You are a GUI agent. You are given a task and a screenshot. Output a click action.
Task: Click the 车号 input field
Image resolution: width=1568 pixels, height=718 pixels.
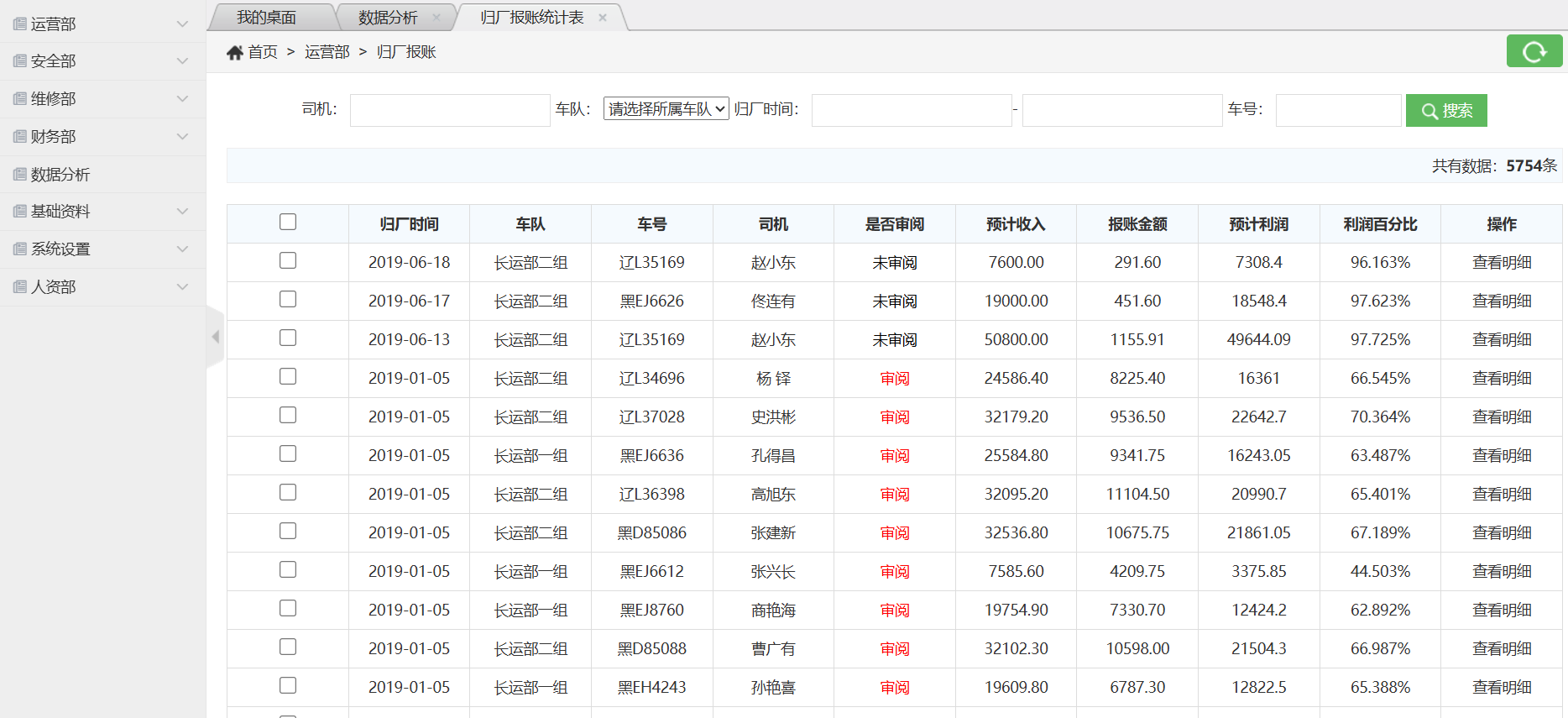coord(1337,110)
